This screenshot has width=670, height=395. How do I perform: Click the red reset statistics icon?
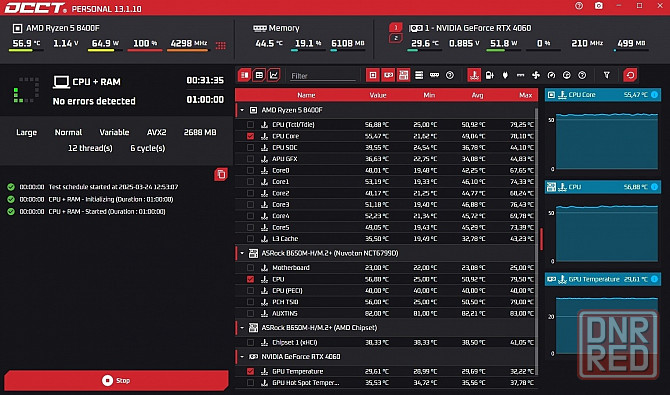(630, 75)
